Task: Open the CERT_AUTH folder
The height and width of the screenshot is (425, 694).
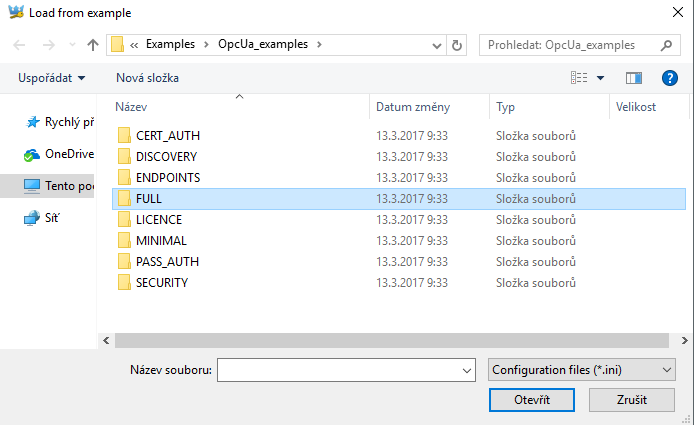Action: click(168, 135)
